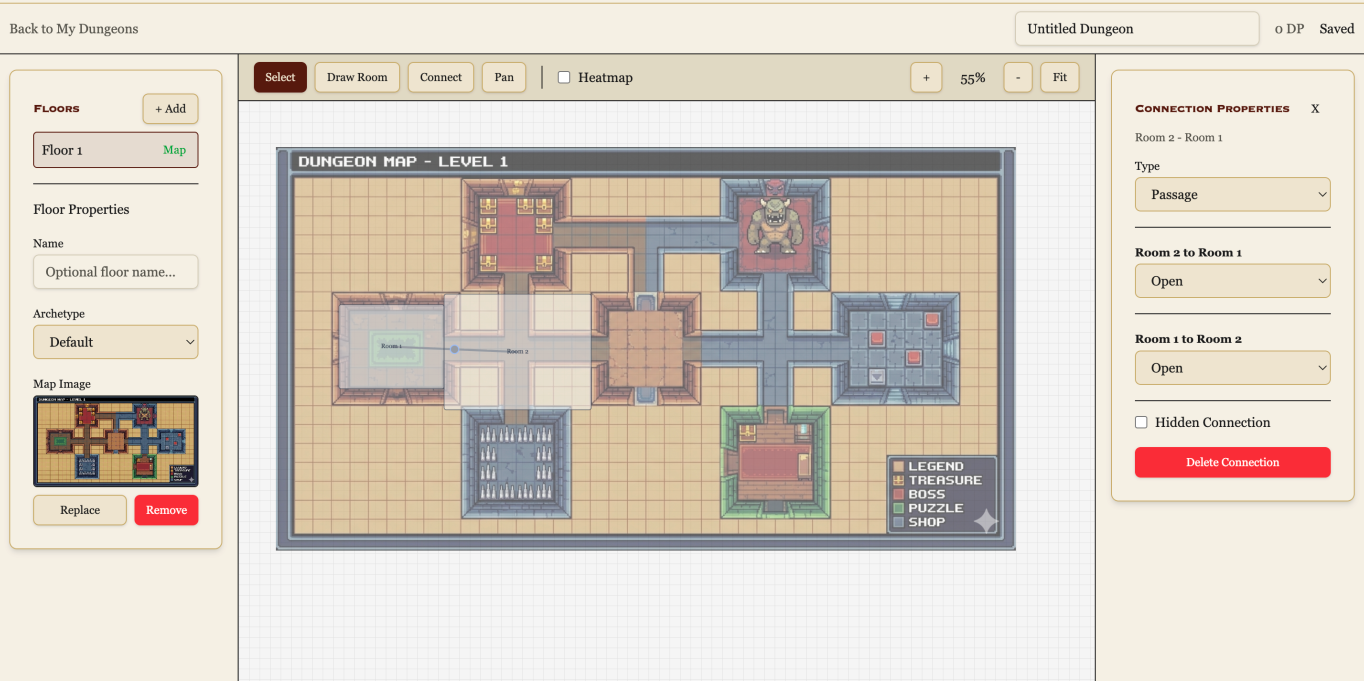
Task: Click the Map Image thumbnail preview
Action: (x=116, y=441)
